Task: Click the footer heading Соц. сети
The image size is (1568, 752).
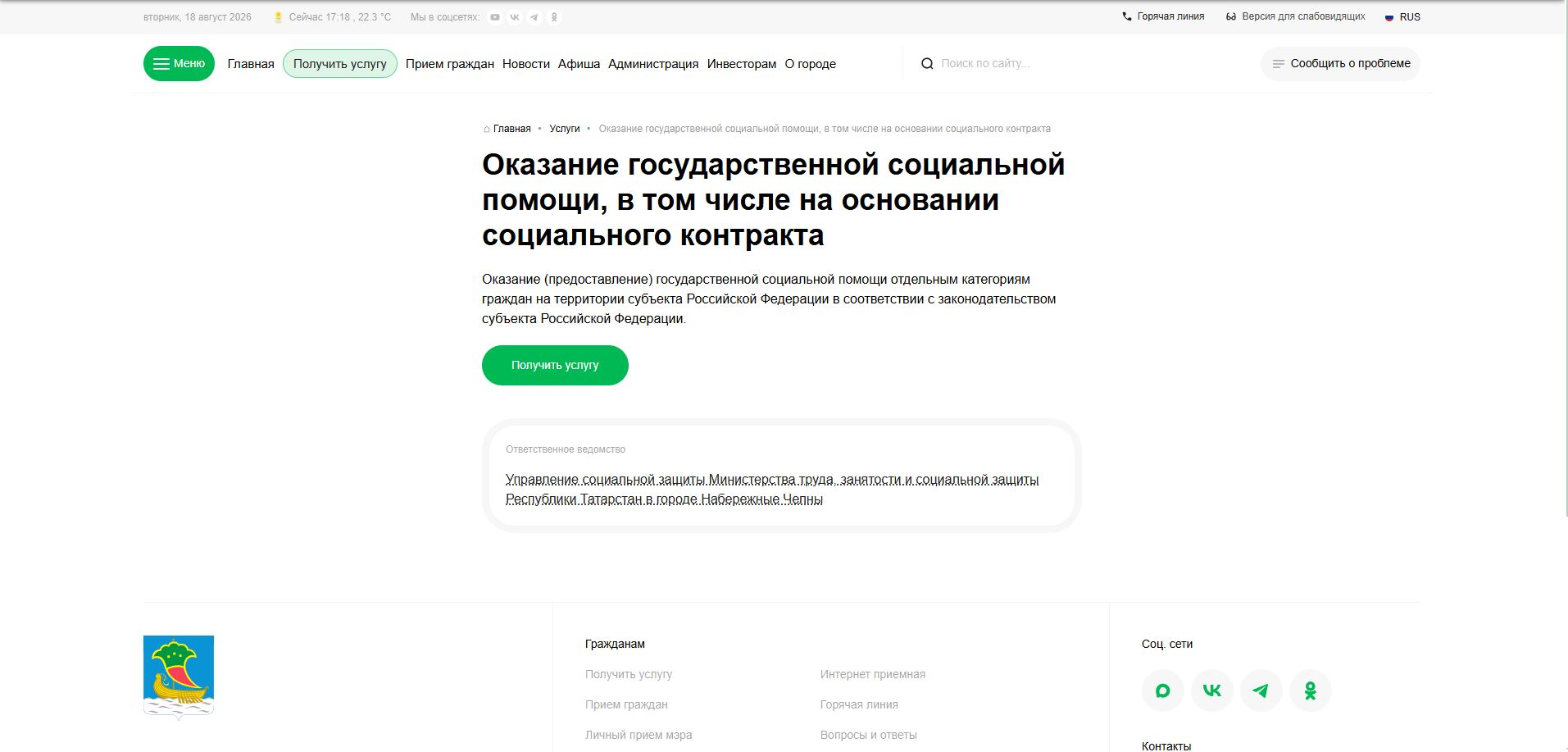Action: pos(1167,644)
